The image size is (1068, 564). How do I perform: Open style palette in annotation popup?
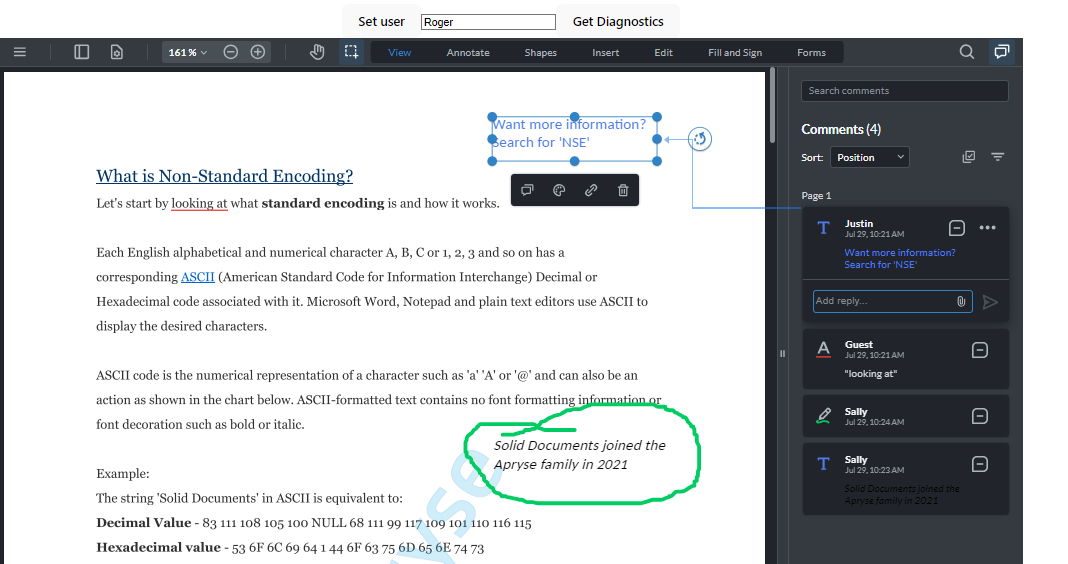[x=559, y=190]
